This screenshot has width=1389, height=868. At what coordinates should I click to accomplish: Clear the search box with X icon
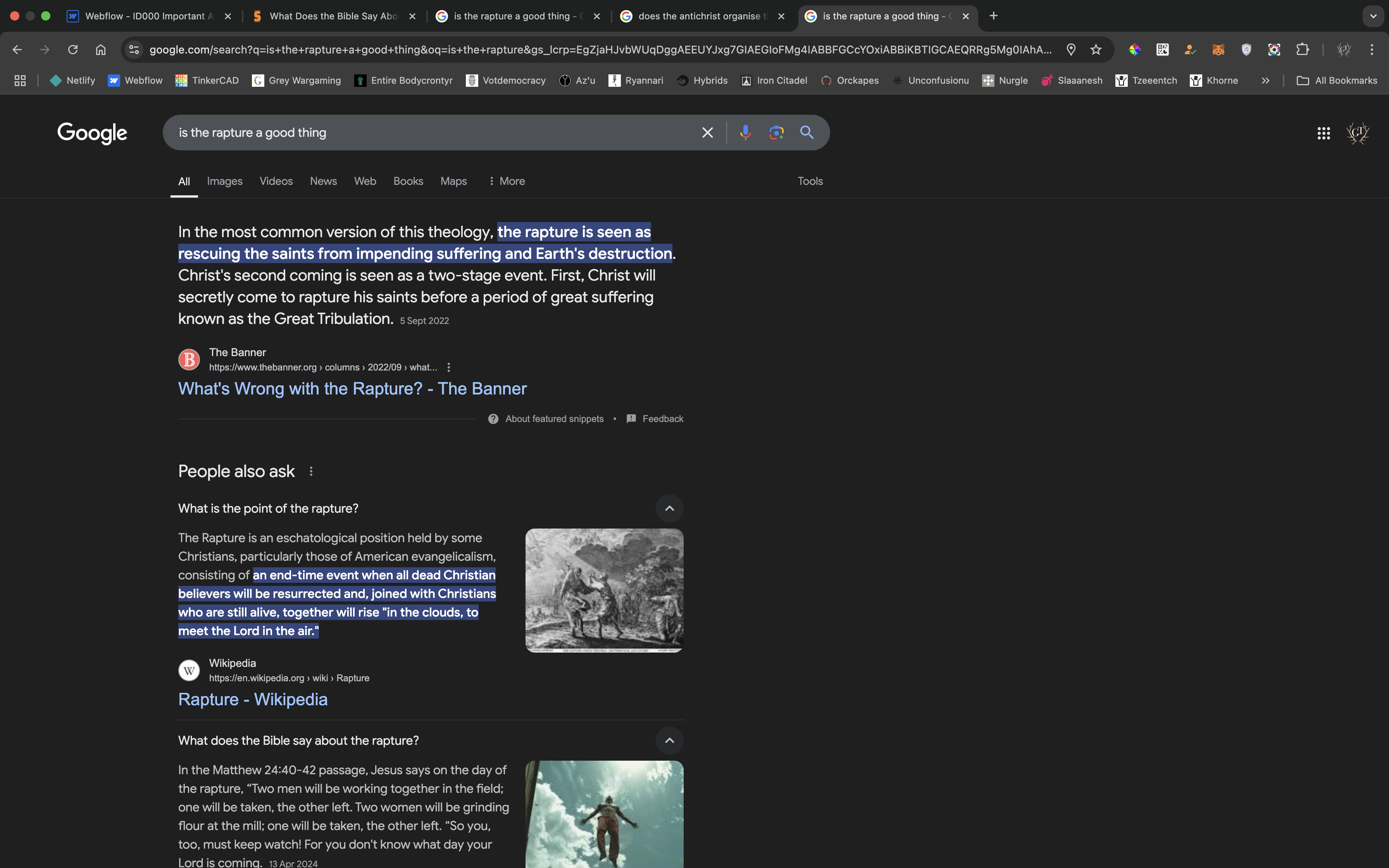click(x=707, y=133)
